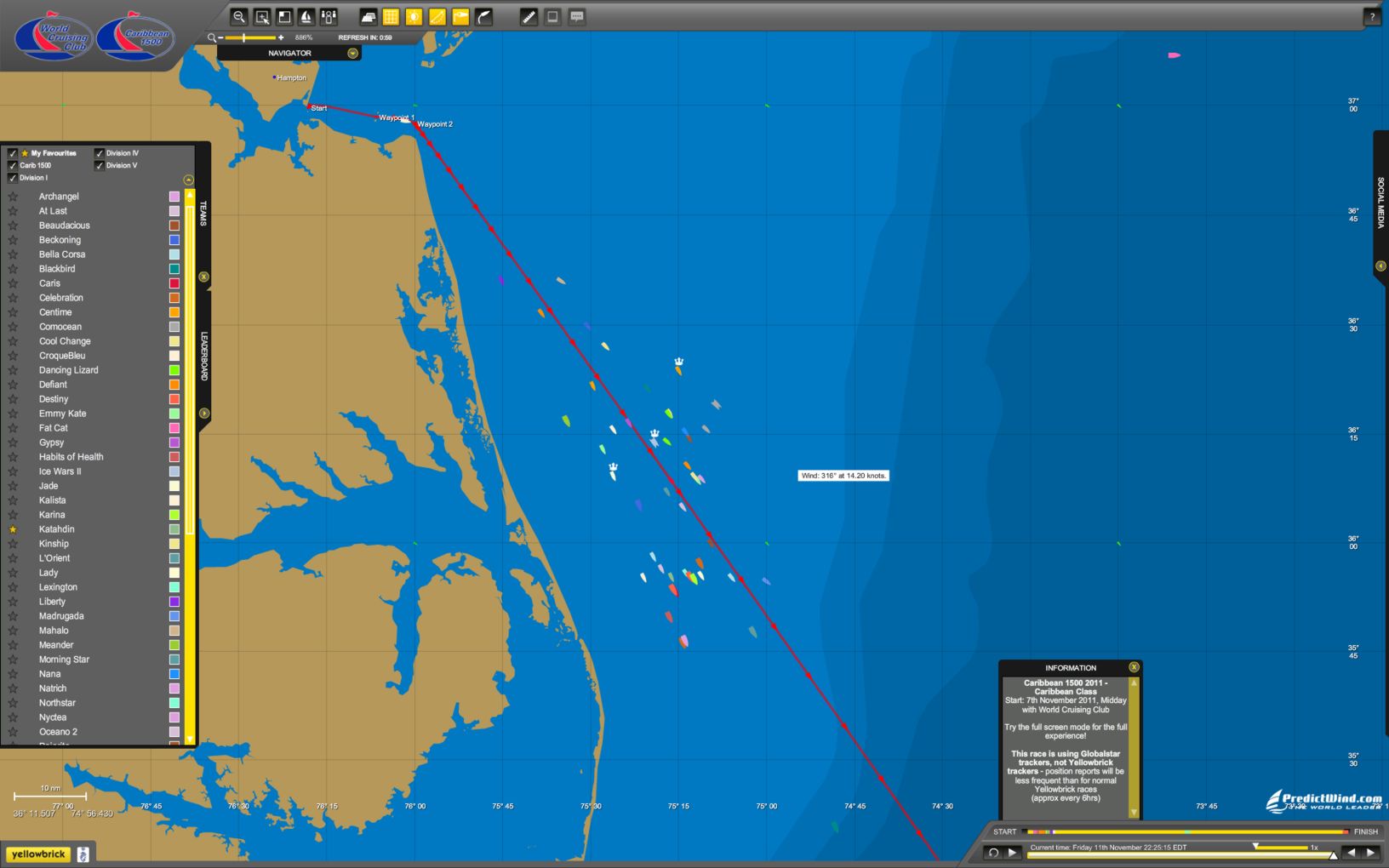Open the TEAMS side tab
This screenshot has width=1389, height=868.
point(203,214)
